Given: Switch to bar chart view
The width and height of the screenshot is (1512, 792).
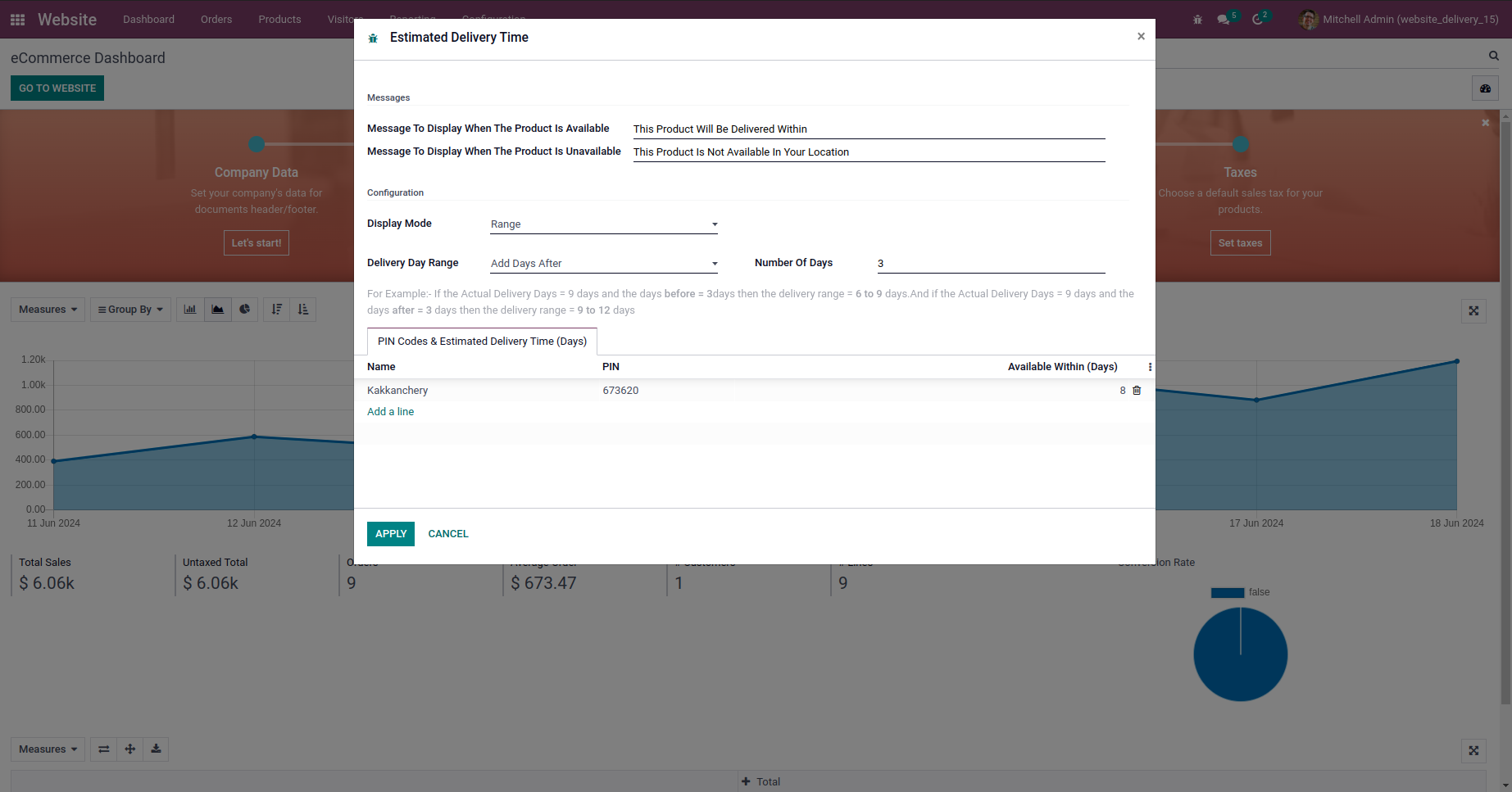Looking at the screenshot, I should pyautogui.click(x=190, y=310).
